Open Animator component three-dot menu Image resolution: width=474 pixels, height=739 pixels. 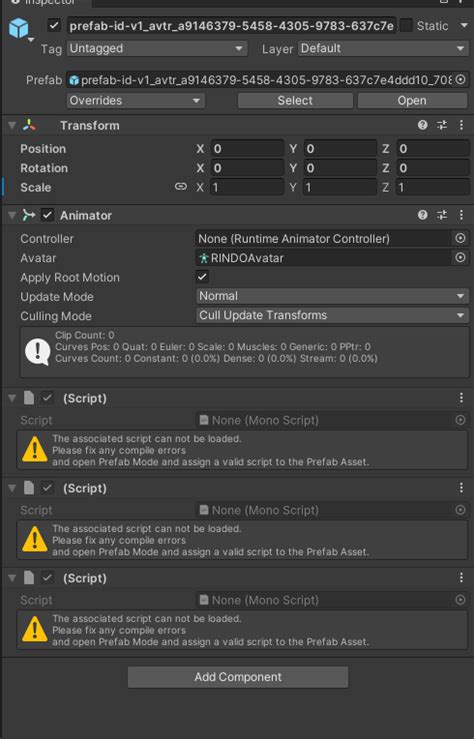tap(461, 215)
